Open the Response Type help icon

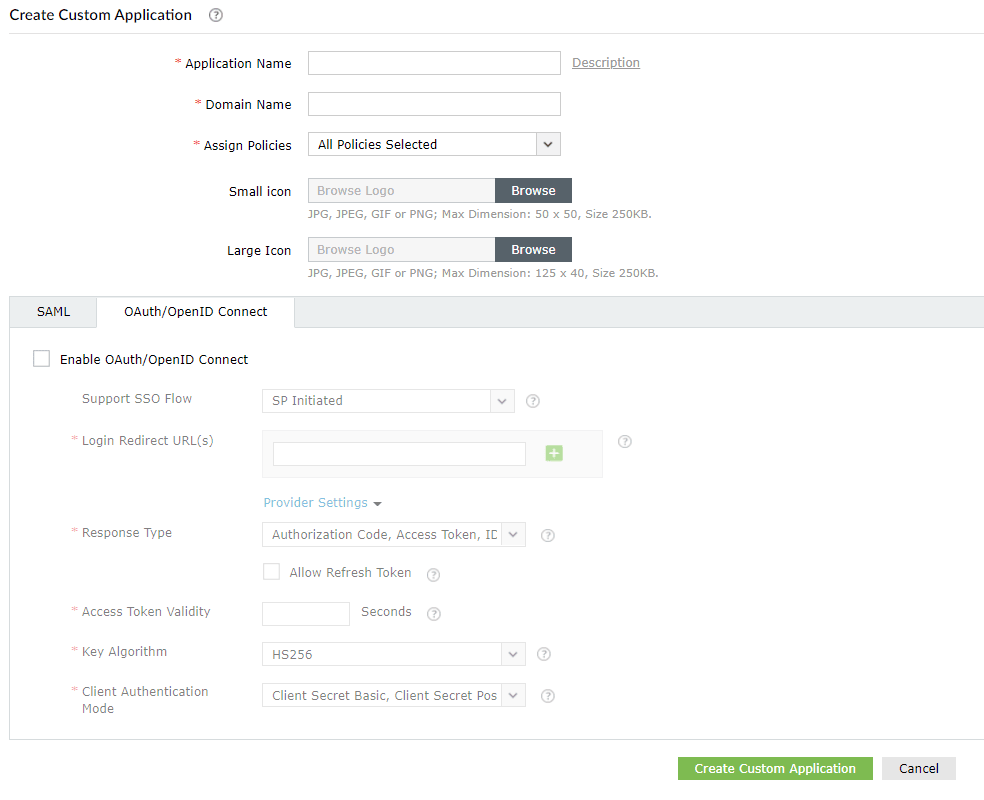(547, 535)
